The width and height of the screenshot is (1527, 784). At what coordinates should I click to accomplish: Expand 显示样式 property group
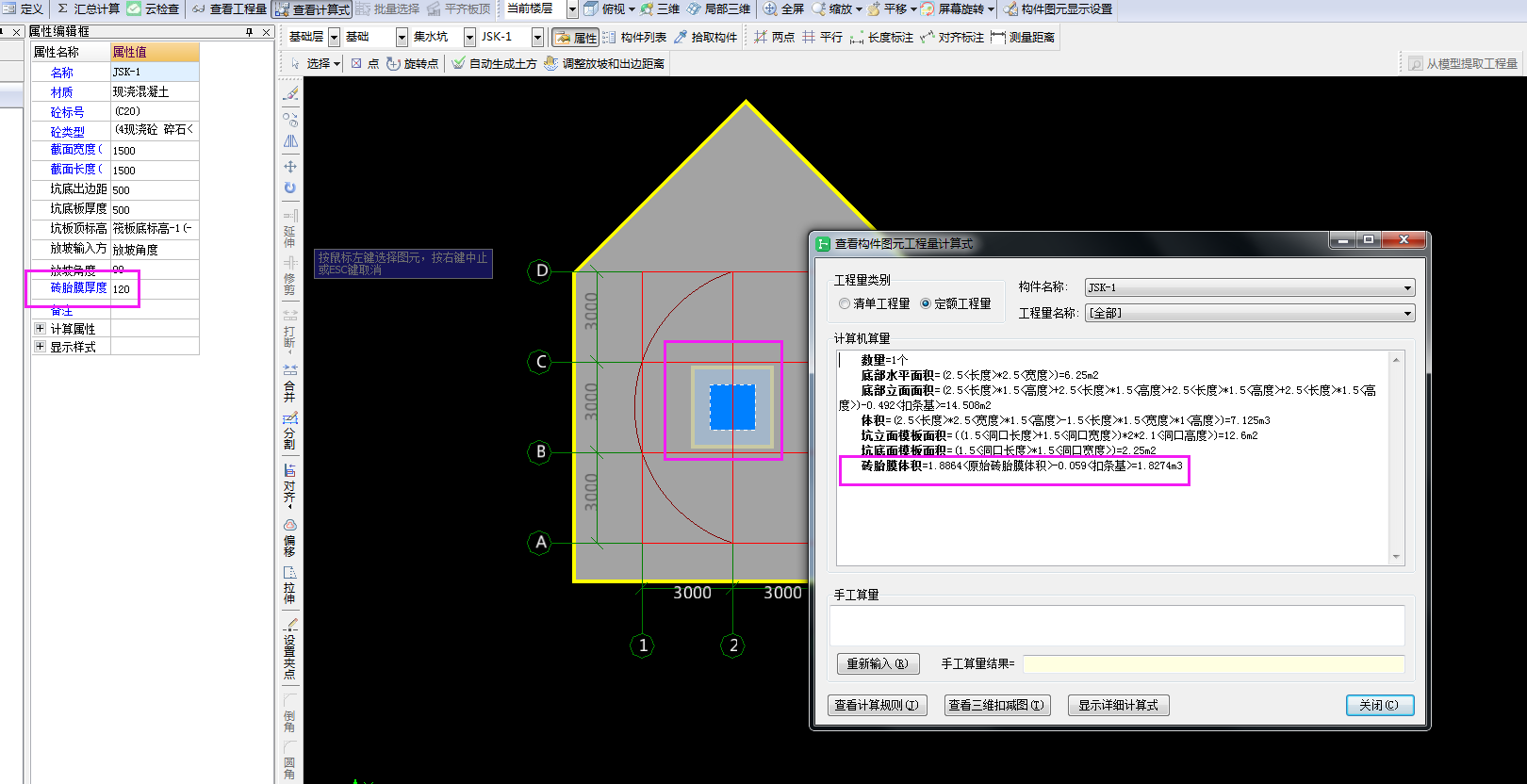pos(40,347)
